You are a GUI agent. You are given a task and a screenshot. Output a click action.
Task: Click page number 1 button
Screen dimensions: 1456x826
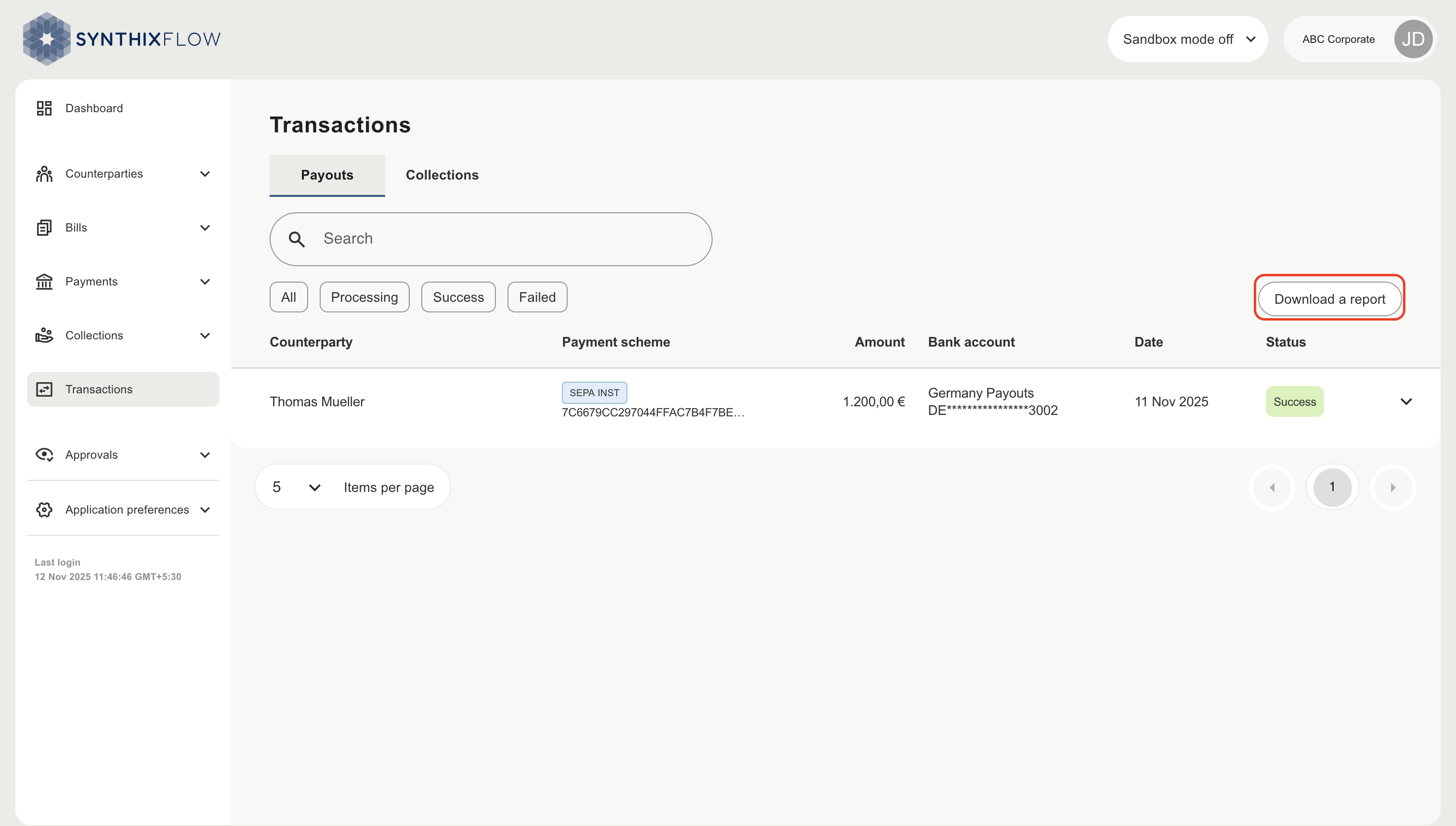[1332, 487]
